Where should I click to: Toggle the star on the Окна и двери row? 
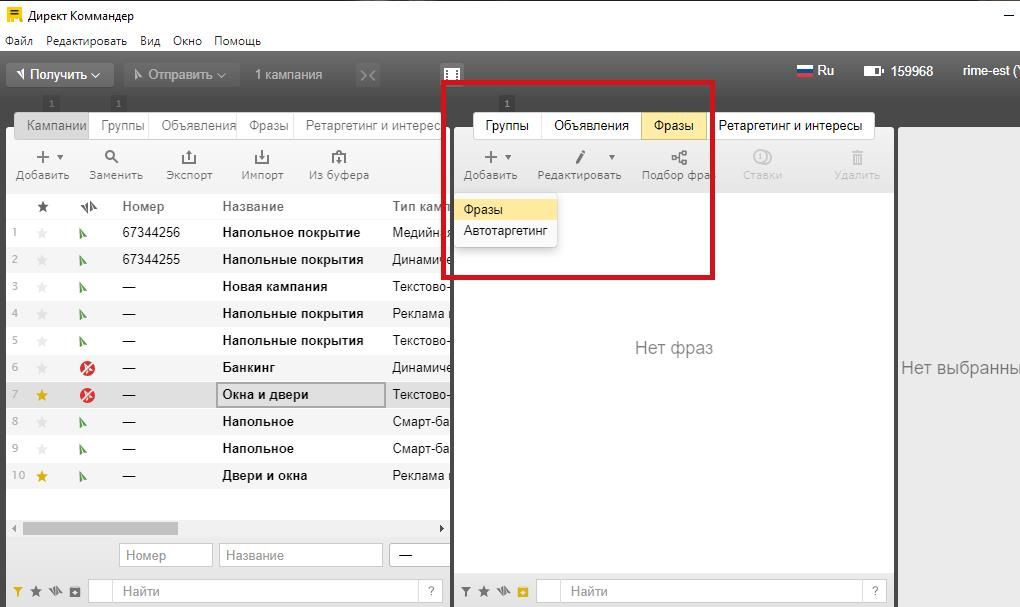click(x=42, y=395)
